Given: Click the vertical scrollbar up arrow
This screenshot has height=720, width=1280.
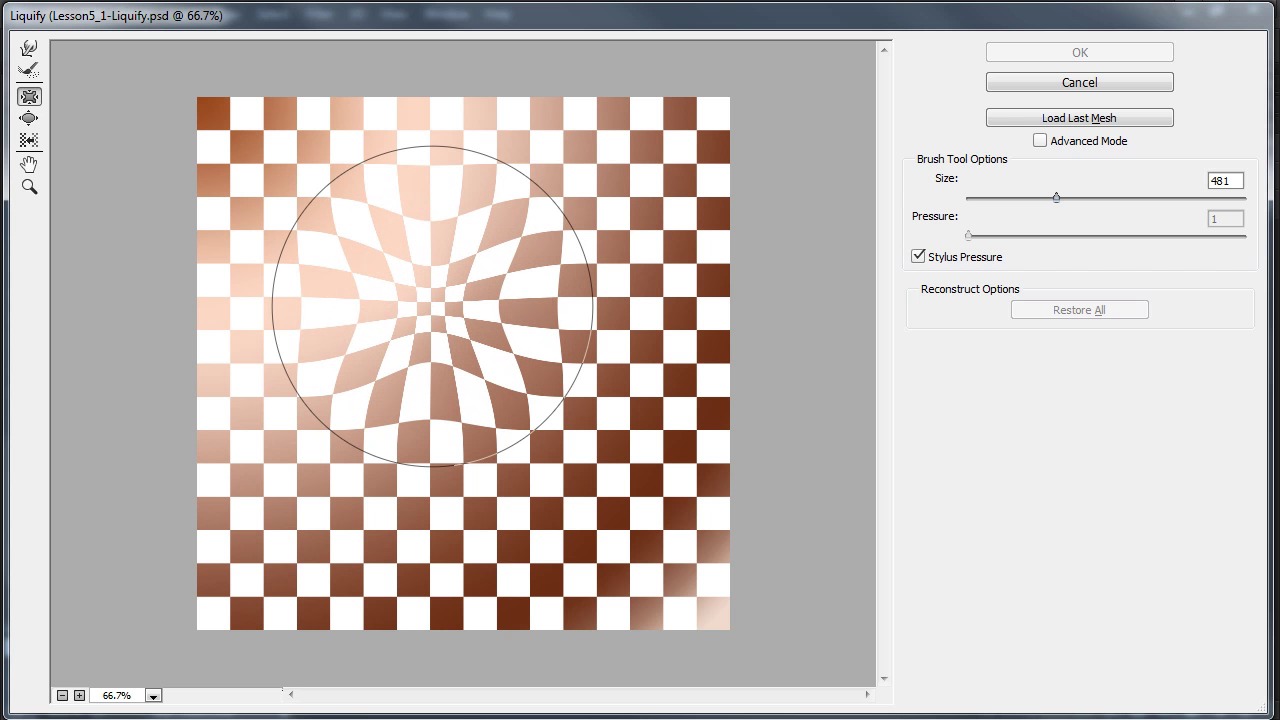Looking at the screenshot, I should click(884, 49).
